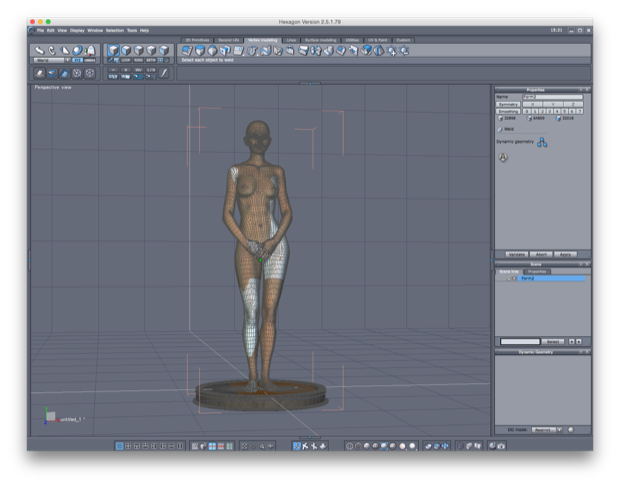Click the Apply button
The width and height of the screenshot is (620, 487).
tap(565, 255)
